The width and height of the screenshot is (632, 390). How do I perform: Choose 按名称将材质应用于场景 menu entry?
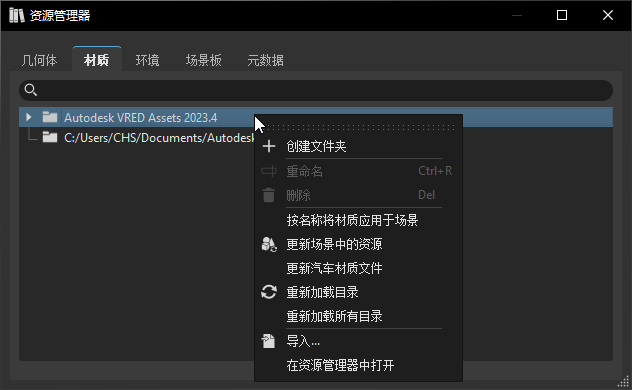point(358,220)
